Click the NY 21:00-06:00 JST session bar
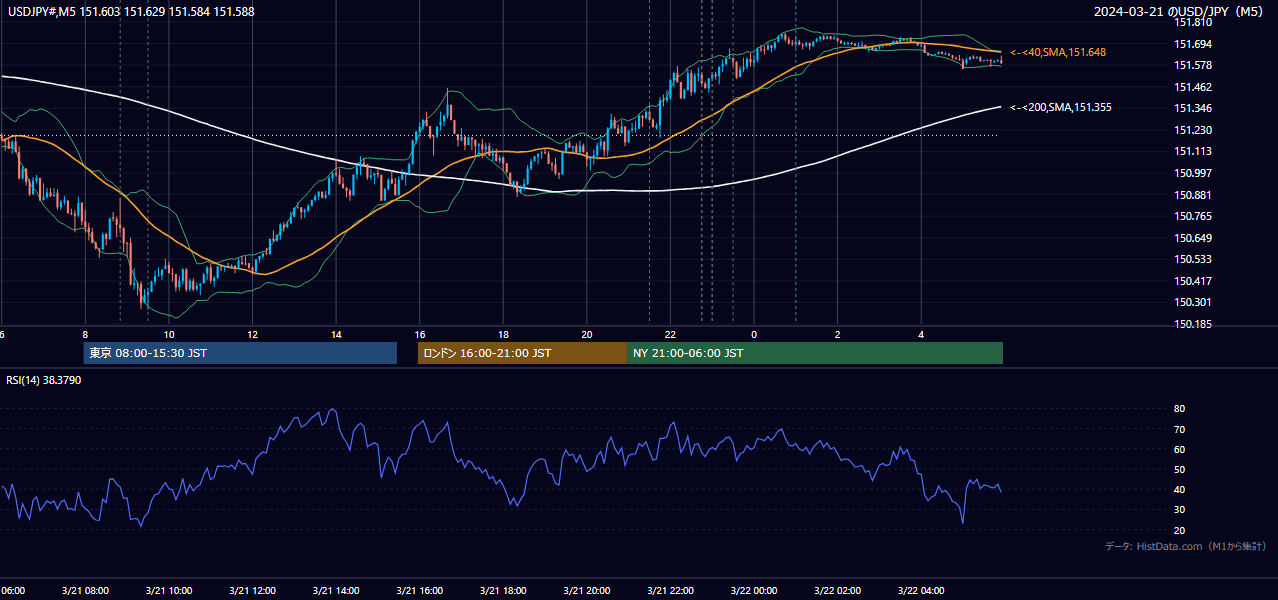This screenshot has width=1278, height=600. click(x=815, y=353)
